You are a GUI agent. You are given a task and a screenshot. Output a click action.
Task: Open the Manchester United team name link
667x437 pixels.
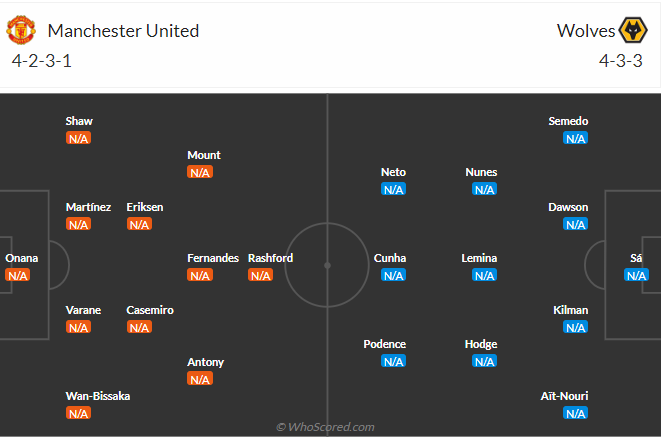click(x=123, y=31)
